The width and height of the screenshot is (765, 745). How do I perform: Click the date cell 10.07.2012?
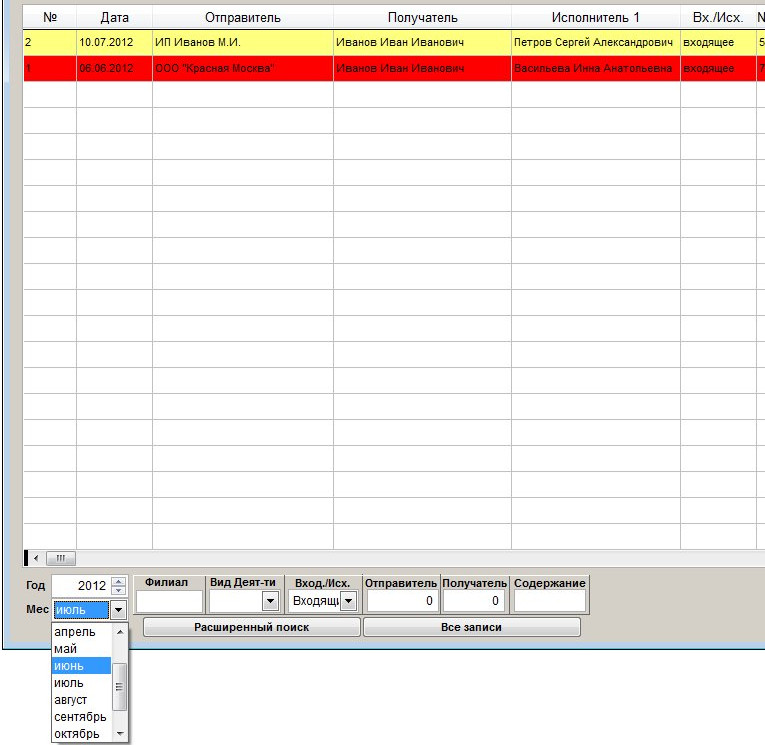coord(115,42)
